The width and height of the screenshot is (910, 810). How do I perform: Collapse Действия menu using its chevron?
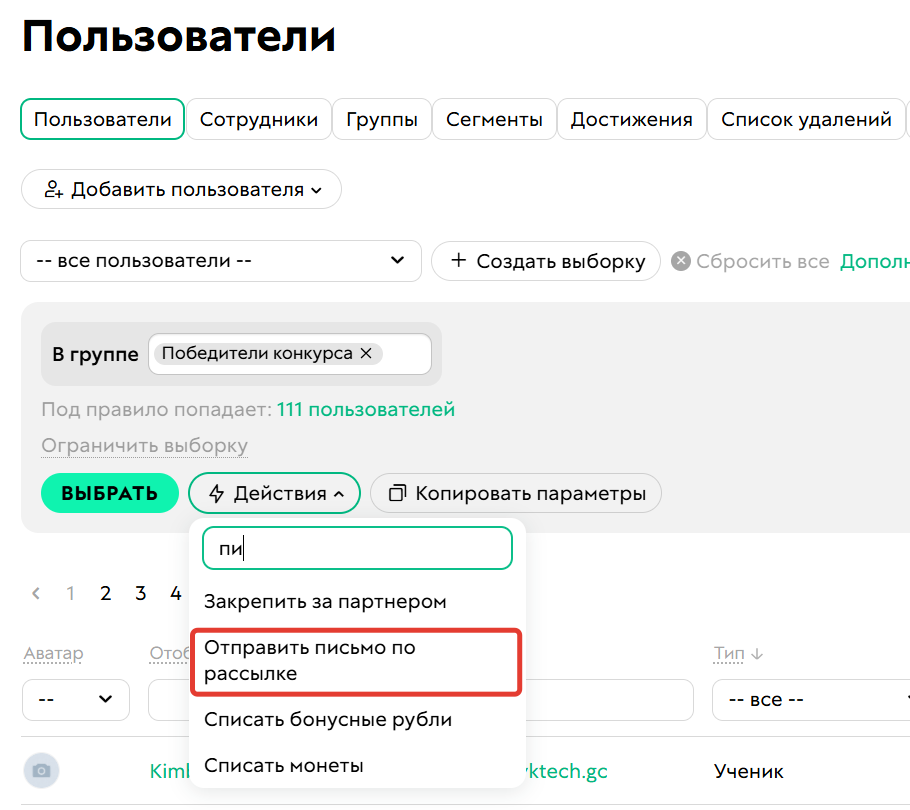click(339, 493)
